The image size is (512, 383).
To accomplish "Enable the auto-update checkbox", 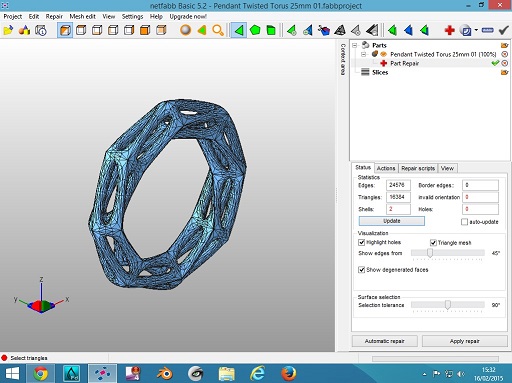I will (464, 222).
